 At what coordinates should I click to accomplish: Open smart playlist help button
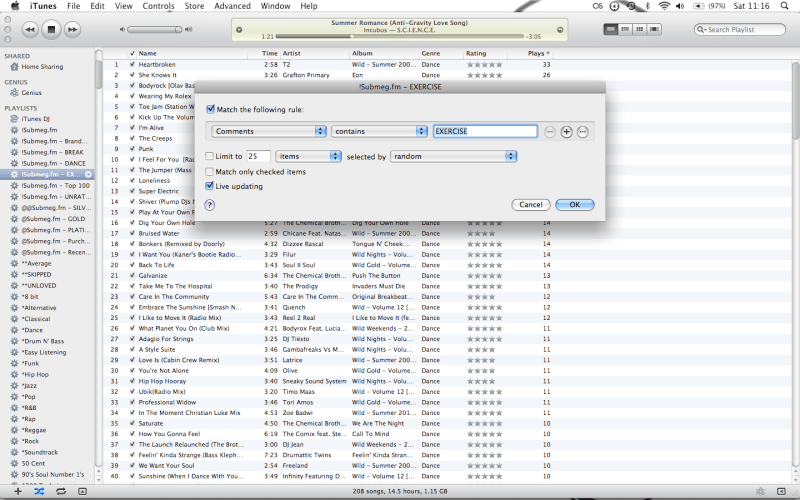pos(210,204)
